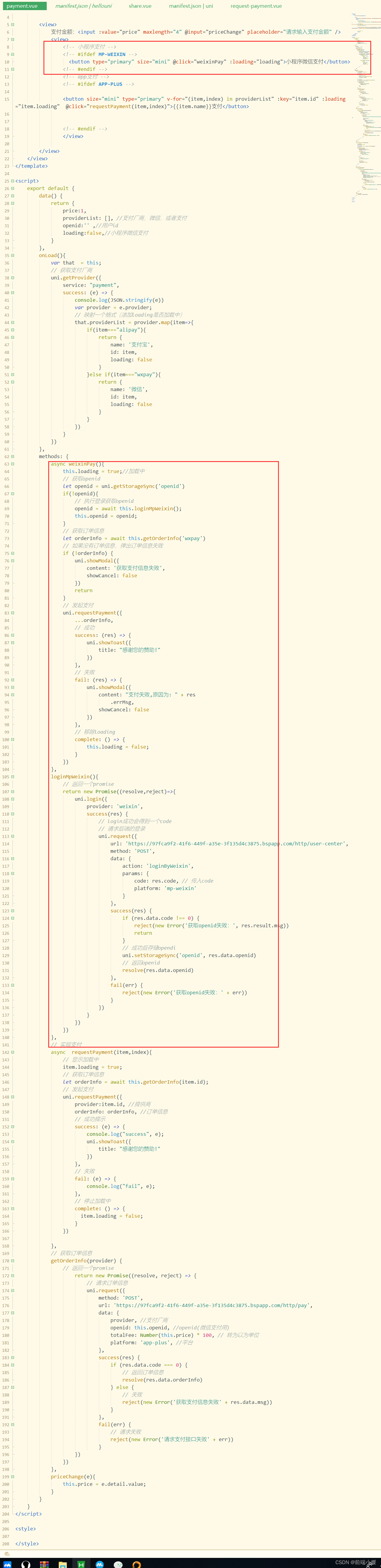Fold the weixinPay method at line 63

[13, 464]
